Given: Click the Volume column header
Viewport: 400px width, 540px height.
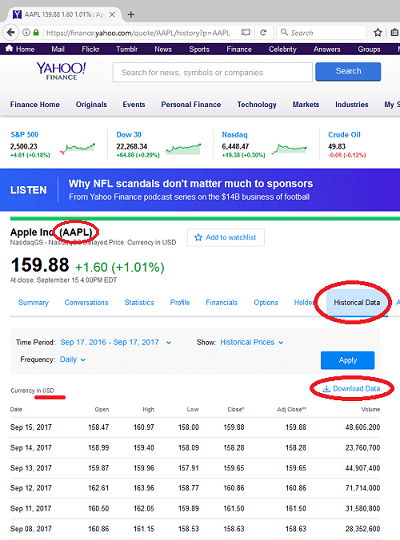Looking at the screenshot, I should pyautogui.click(x=370, y=409).
